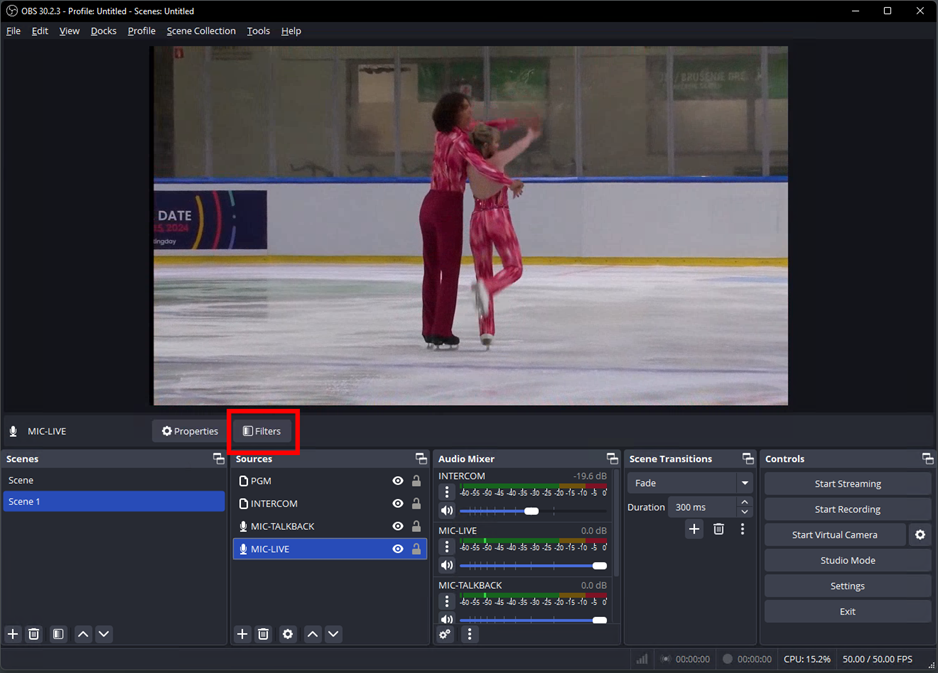Lock the MIC-TALKBACK source
The width and height of the screenshot is (938, 673).
point(416,527)
